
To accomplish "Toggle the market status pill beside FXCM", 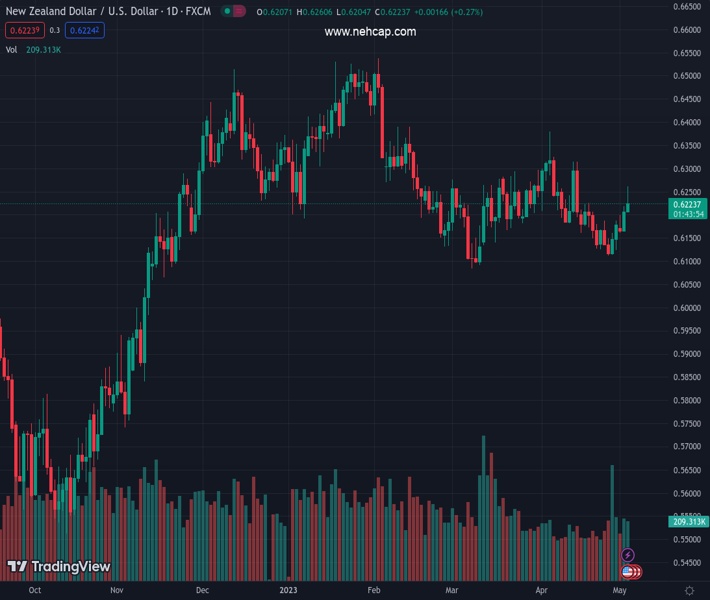I will (233, 12).
